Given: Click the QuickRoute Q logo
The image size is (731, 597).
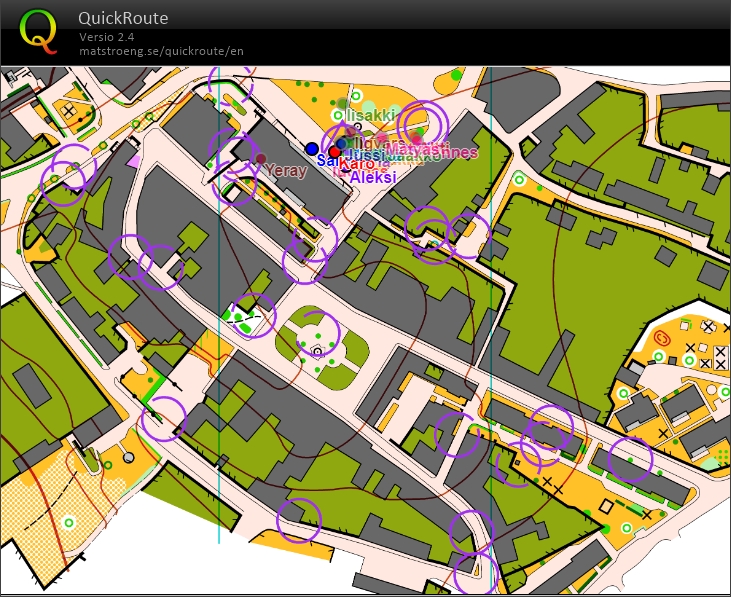Looking at the screenshot, I should [x=38, y=31].
